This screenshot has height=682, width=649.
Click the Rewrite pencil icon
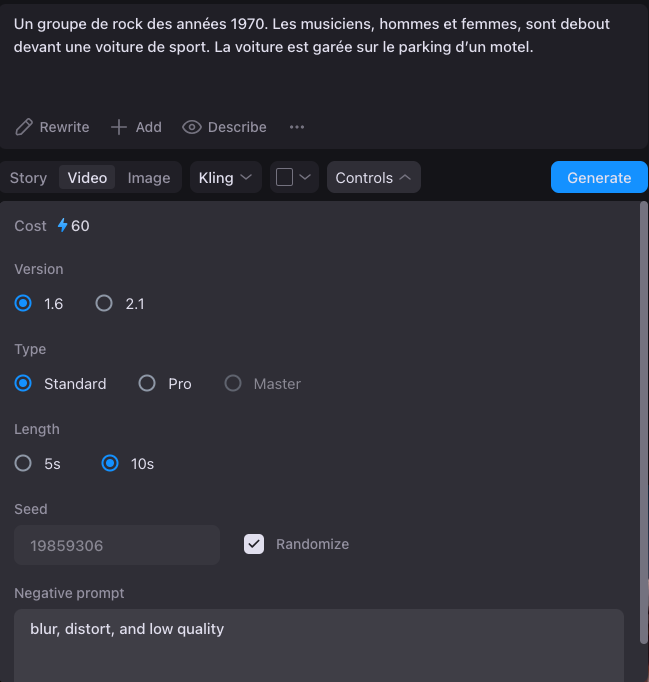(24, 127)
